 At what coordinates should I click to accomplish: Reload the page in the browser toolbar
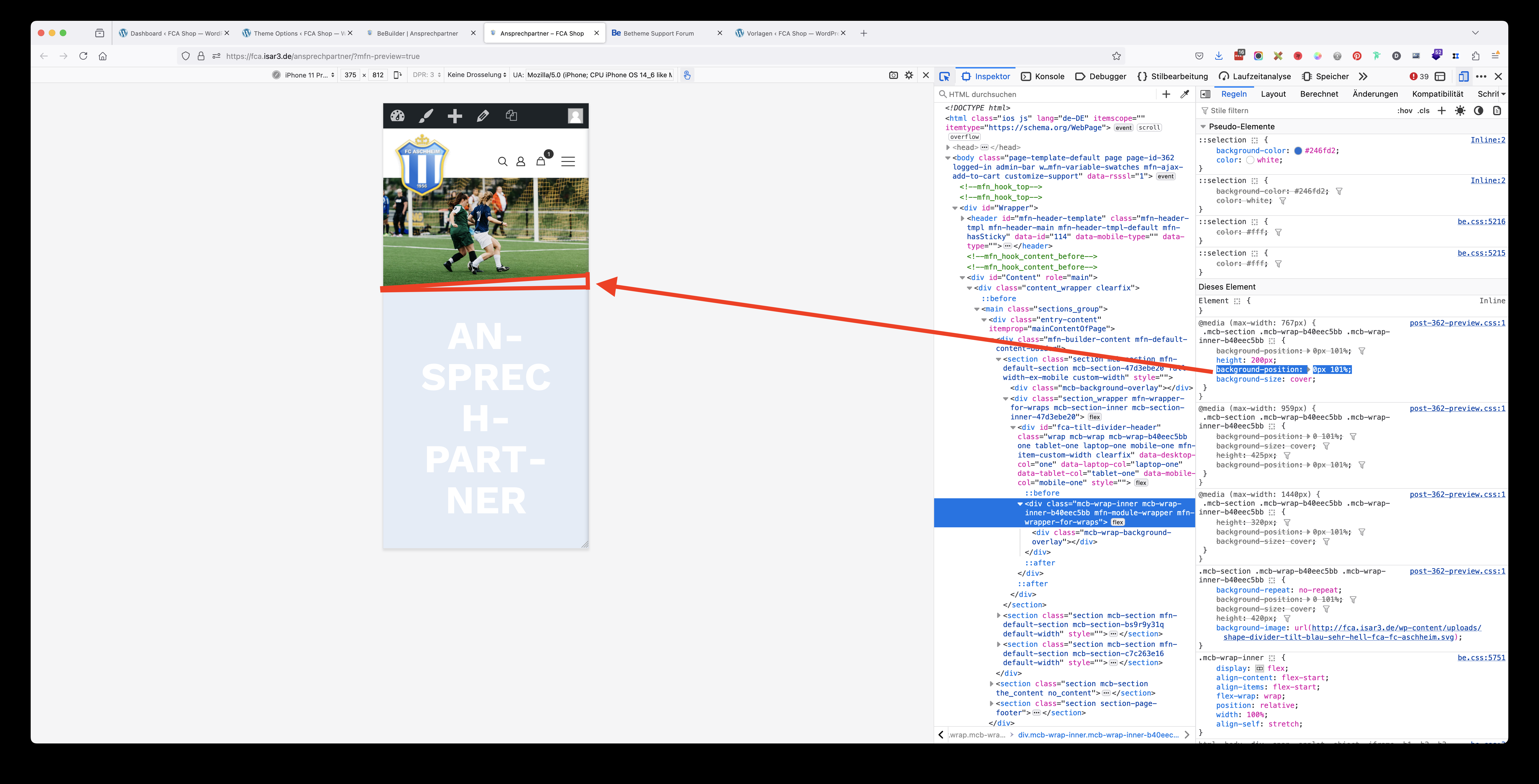click(83, 56)
